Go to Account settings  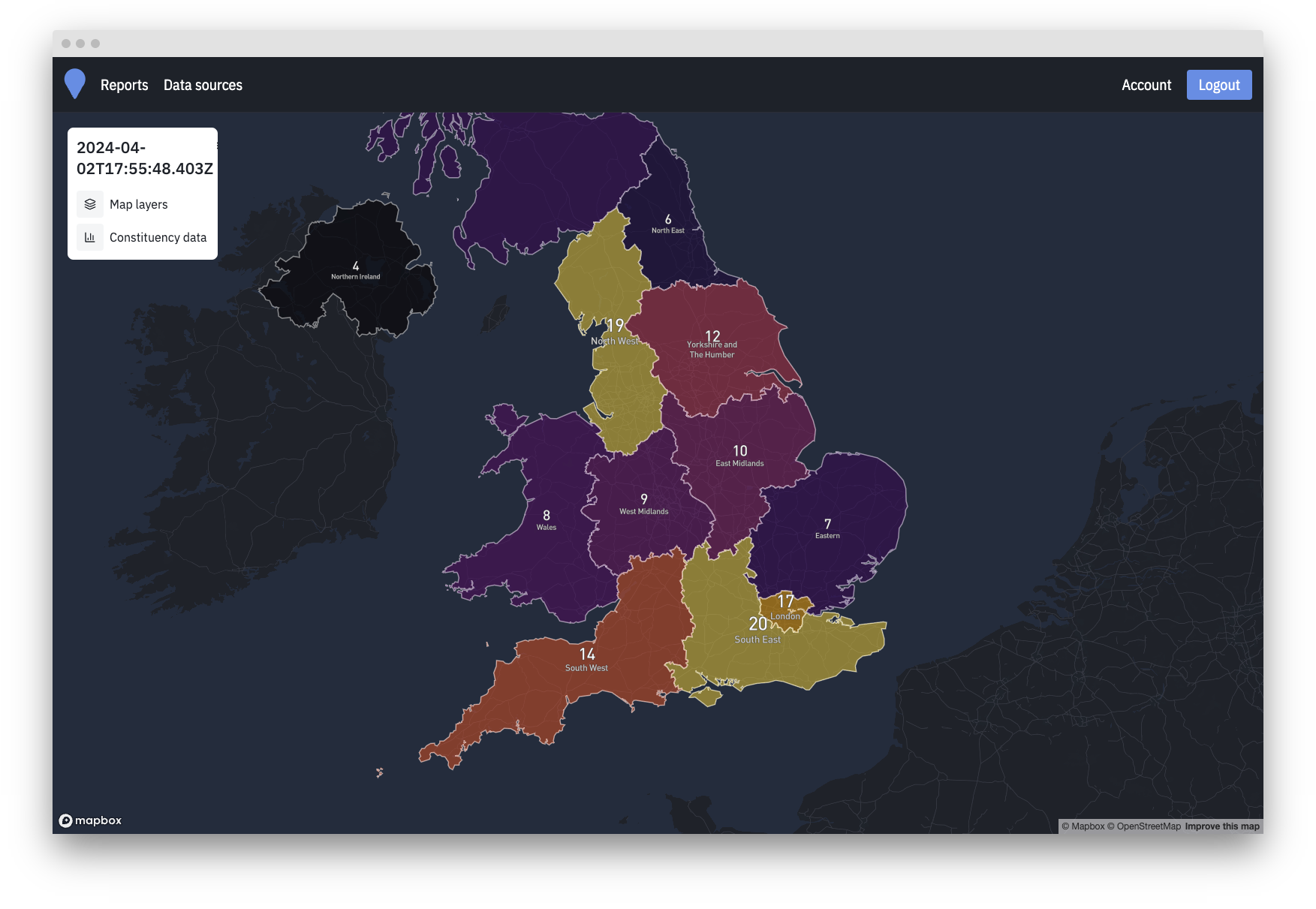pyautogui.click(x=1146, y=85)
